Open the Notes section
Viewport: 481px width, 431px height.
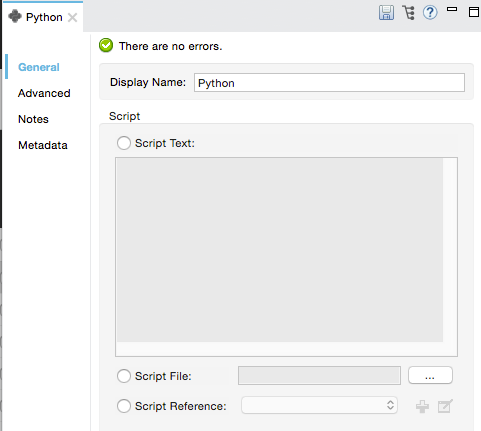click(x=33, y=119)
